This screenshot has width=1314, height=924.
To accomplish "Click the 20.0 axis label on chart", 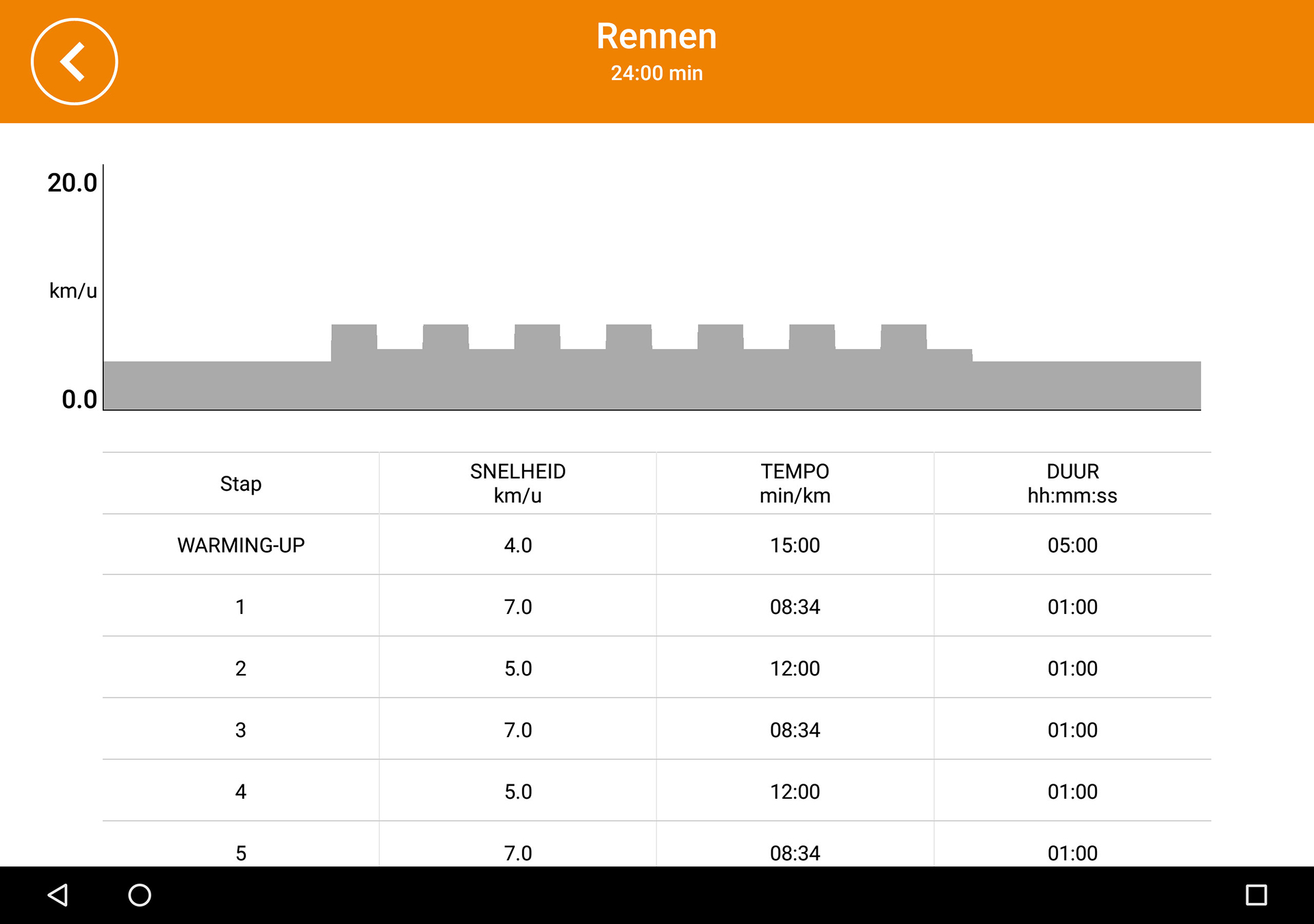I will 72,183.
